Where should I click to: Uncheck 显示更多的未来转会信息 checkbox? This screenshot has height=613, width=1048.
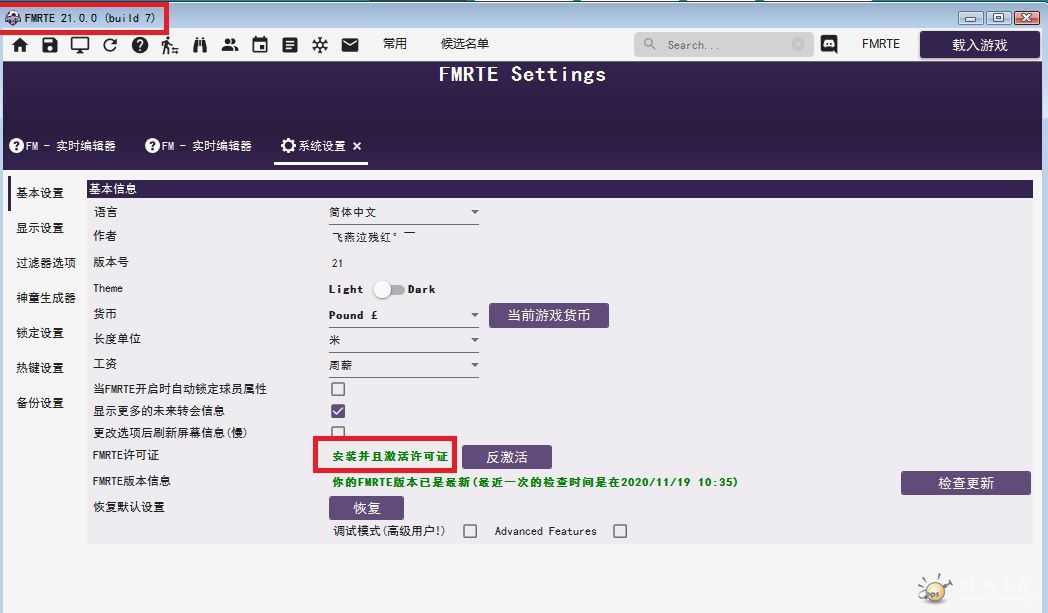click(x=338, y=411)
